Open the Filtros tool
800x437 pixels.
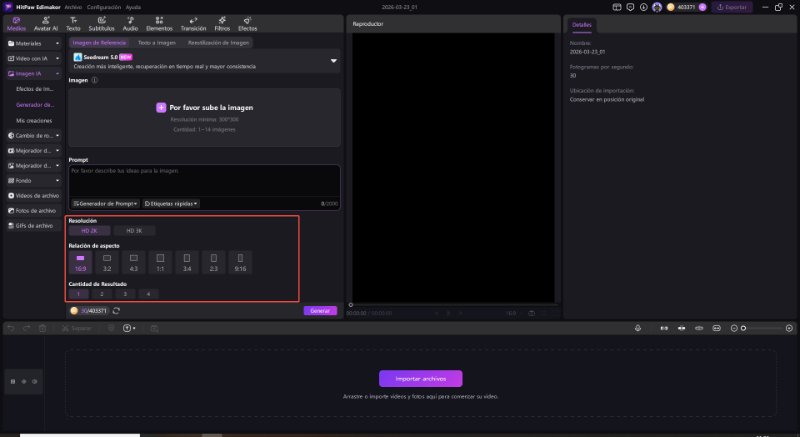(222, 24)
